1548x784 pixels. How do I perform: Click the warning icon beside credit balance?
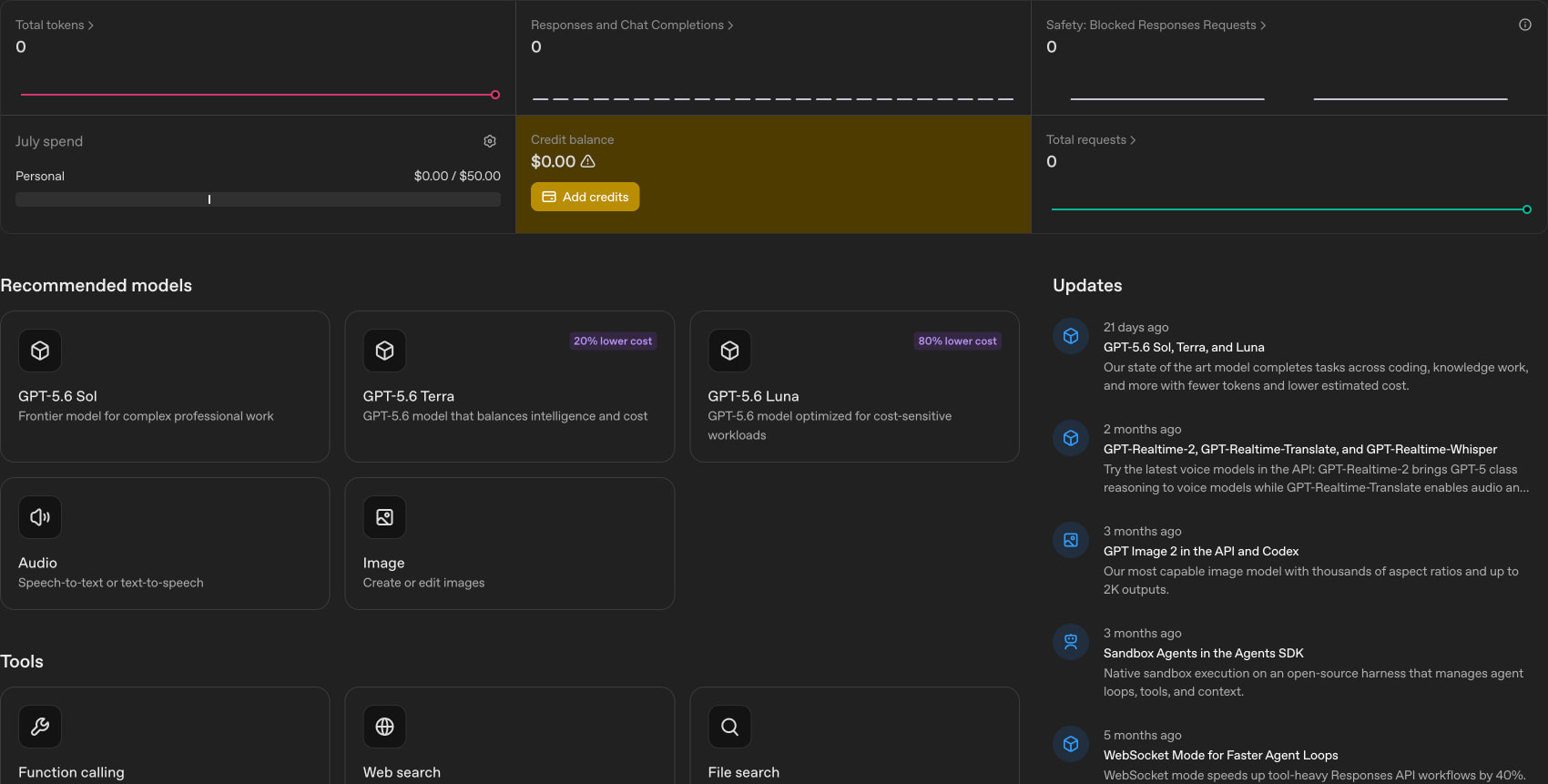coord(588,161)
